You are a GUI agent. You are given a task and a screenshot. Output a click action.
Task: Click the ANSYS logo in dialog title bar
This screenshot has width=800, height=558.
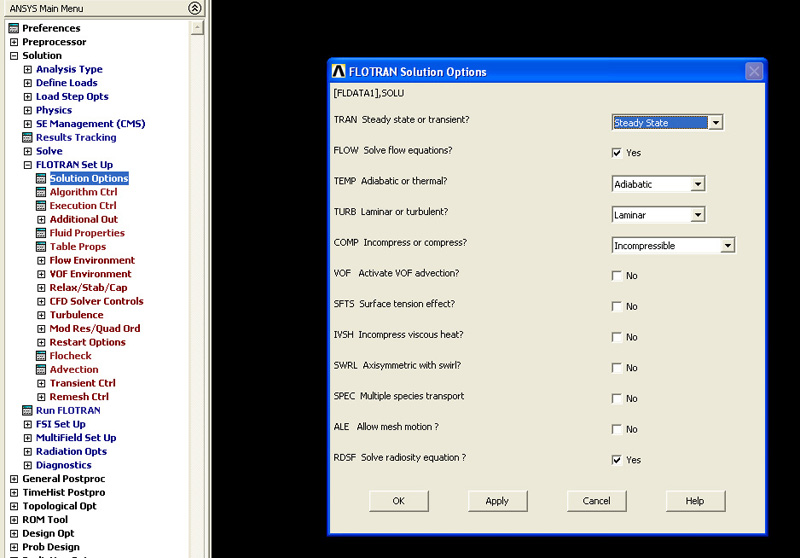tap(339, 71)
